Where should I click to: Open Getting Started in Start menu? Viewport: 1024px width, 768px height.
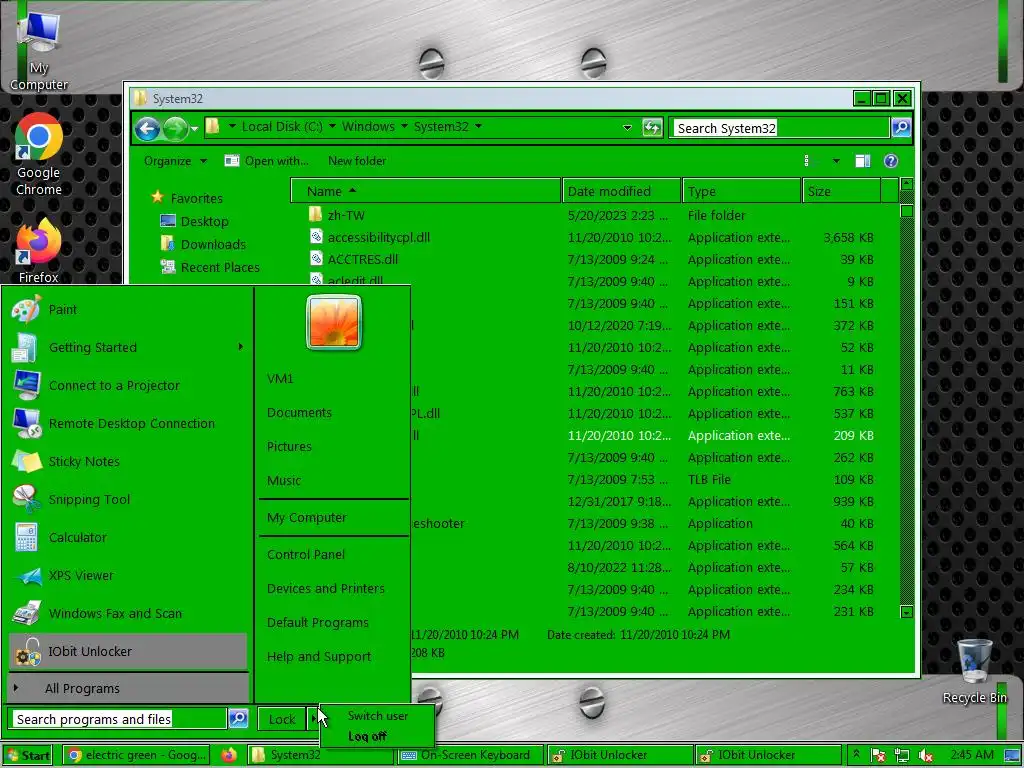click(128, 347)
